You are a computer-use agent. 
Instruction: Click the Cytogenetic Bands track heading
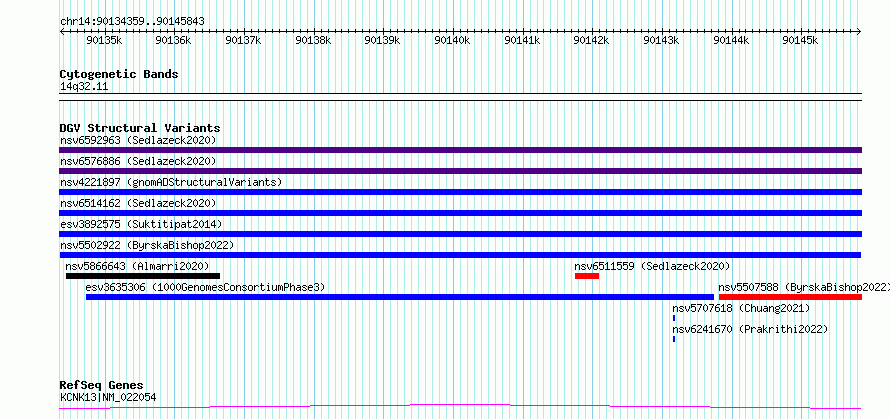tap(119, 74)
